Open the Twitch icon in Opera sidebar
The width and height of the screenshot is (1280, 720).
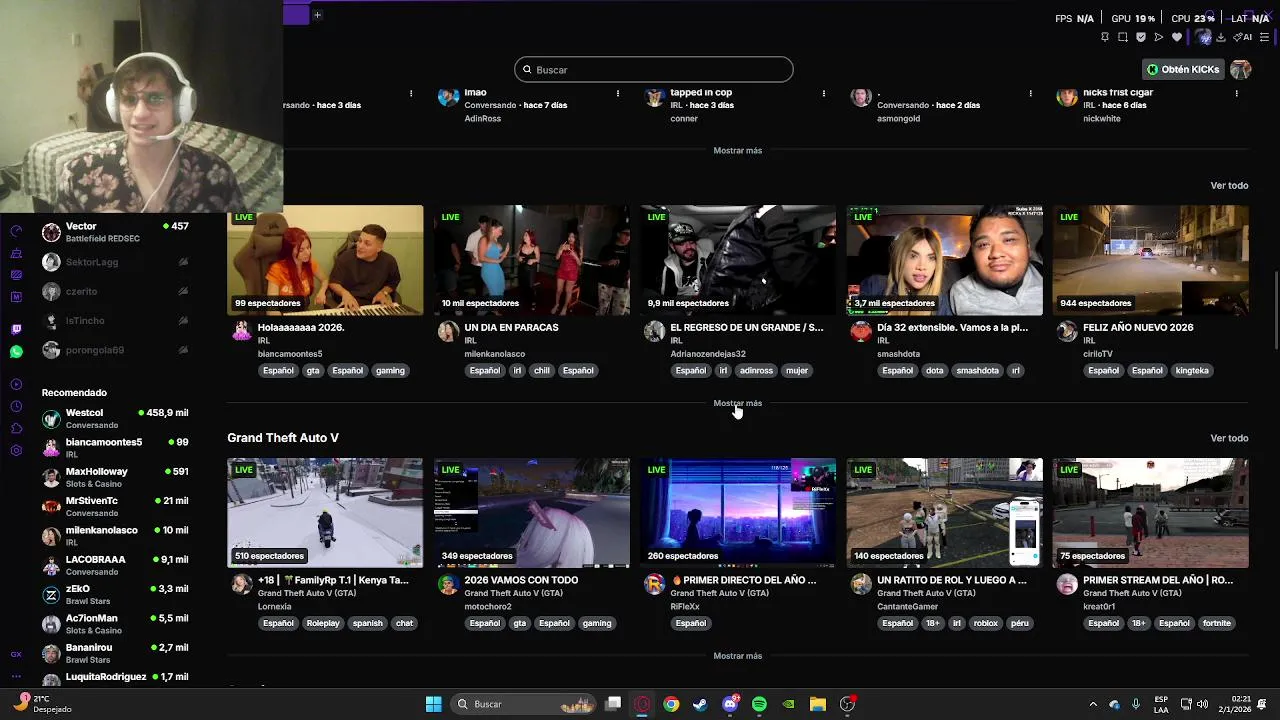click(x=16, y=329)
